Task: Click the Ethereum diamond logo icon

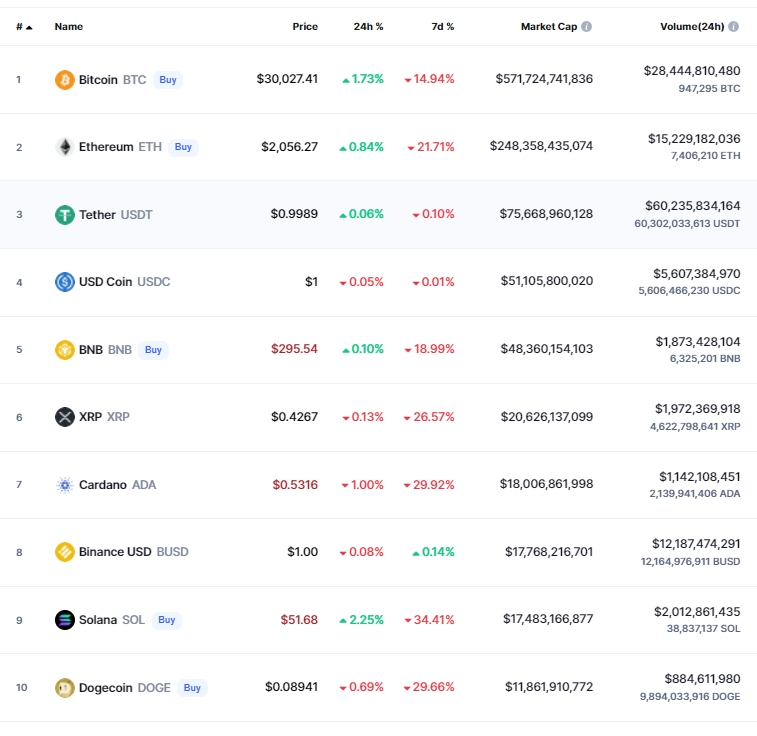Action: 65,147
